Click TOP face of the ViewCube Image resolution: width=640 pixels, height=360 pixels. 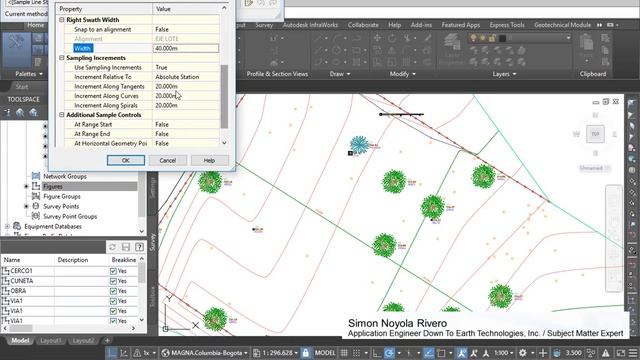point(595,134)
